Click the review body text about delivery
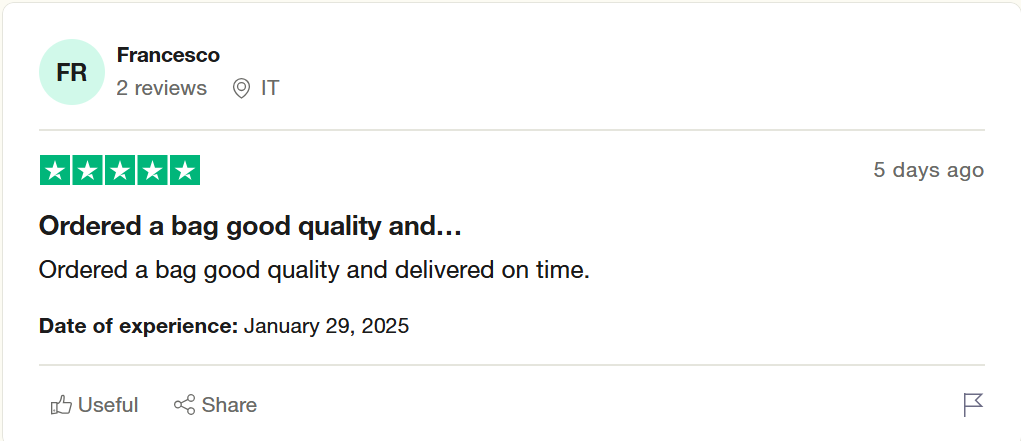Viewport: 1021px width, 441px height. click(x=314, y=270)
